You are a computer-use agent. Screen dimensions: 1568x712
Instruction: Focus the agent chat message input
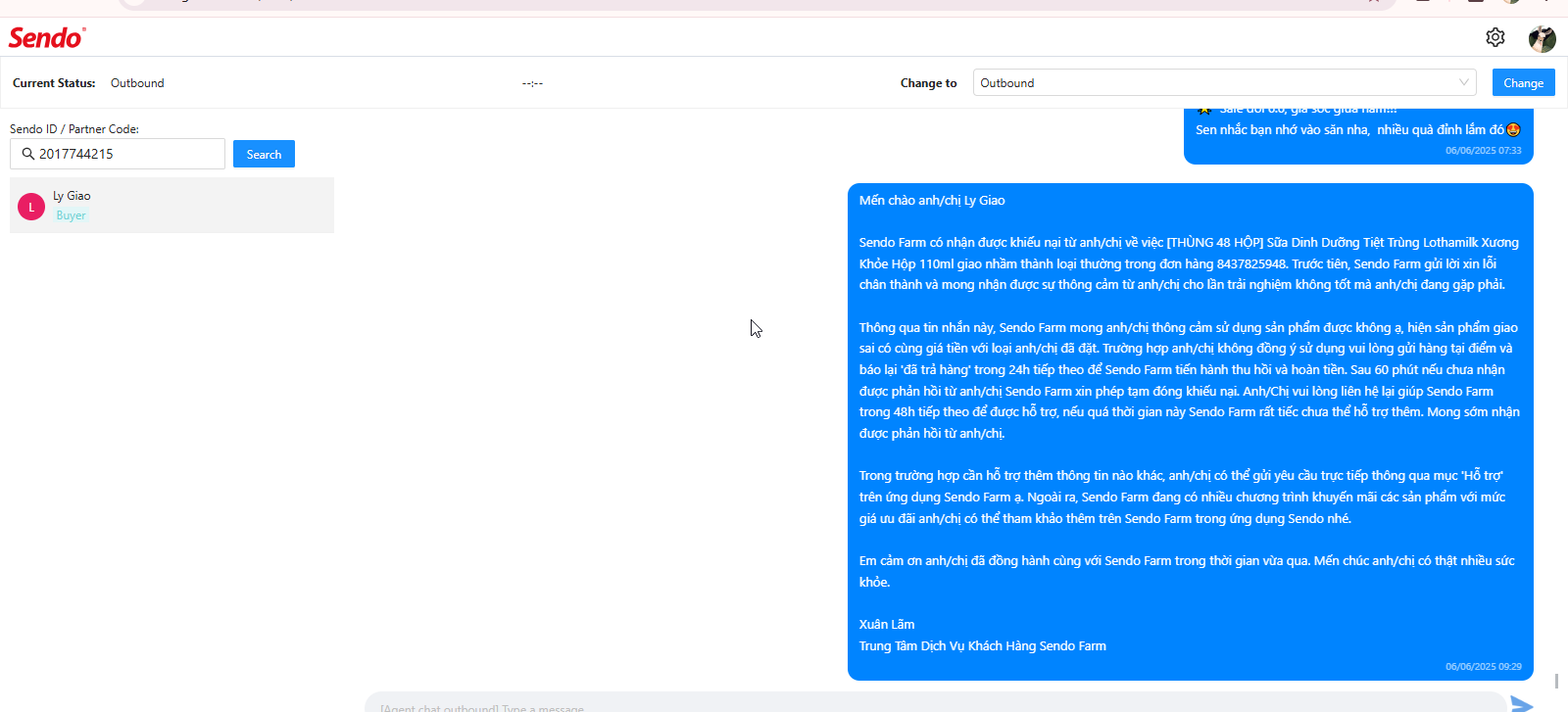pos(935,703)
